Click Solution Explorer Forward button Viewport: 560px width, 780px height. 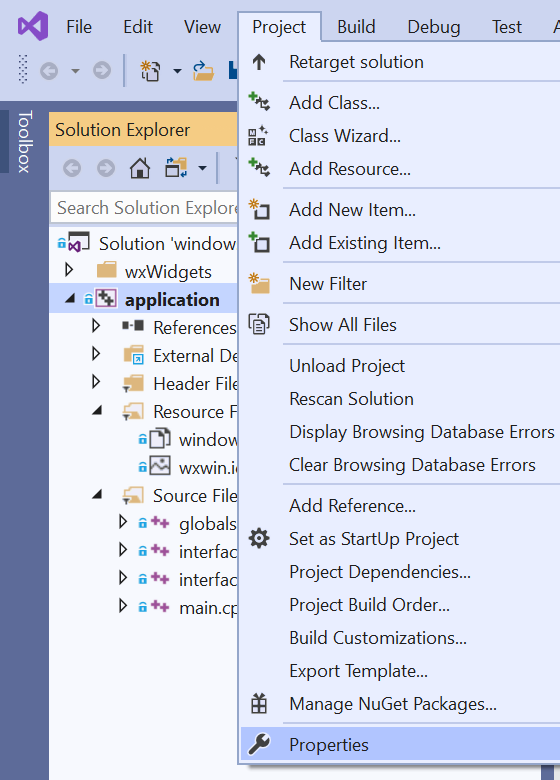pyautogui.click(x=105, y=168)
